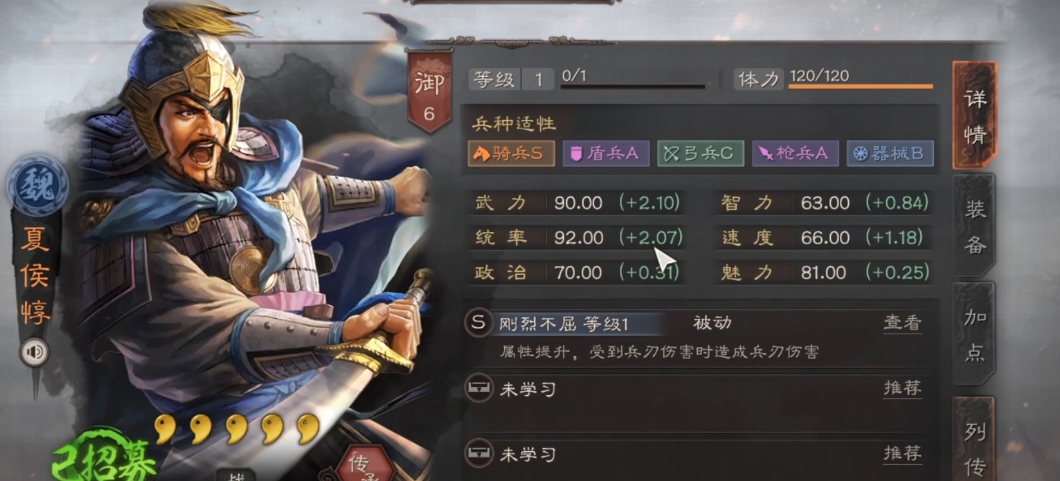Click 查看 to view 刚烈不屈 skill
Screen dimensions: 1060x481
[x=902, y=323]
